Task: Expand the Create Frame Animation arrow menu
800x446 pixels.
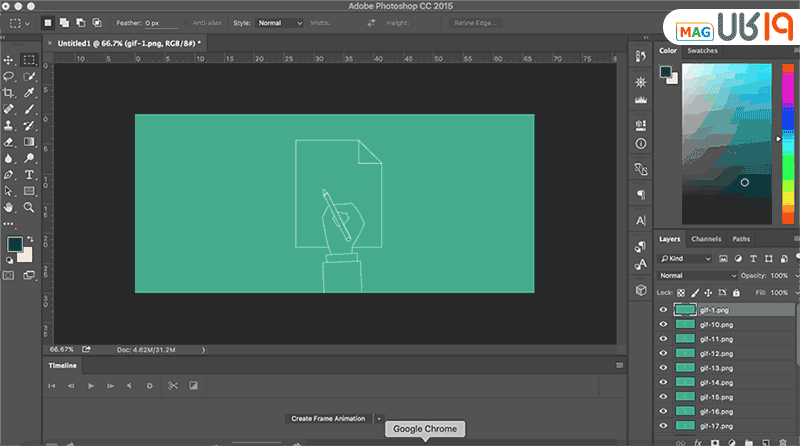Action: click(379, 418)
